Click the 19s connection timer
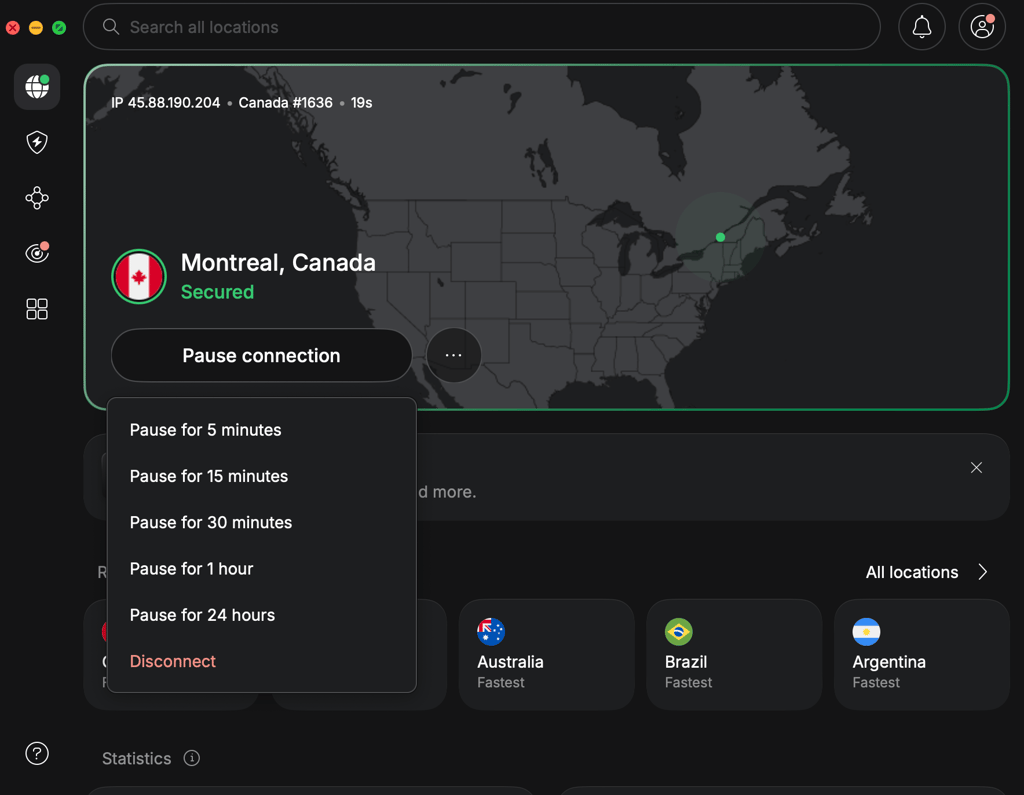The image size is (1024, 795). [x=361, y=103]
